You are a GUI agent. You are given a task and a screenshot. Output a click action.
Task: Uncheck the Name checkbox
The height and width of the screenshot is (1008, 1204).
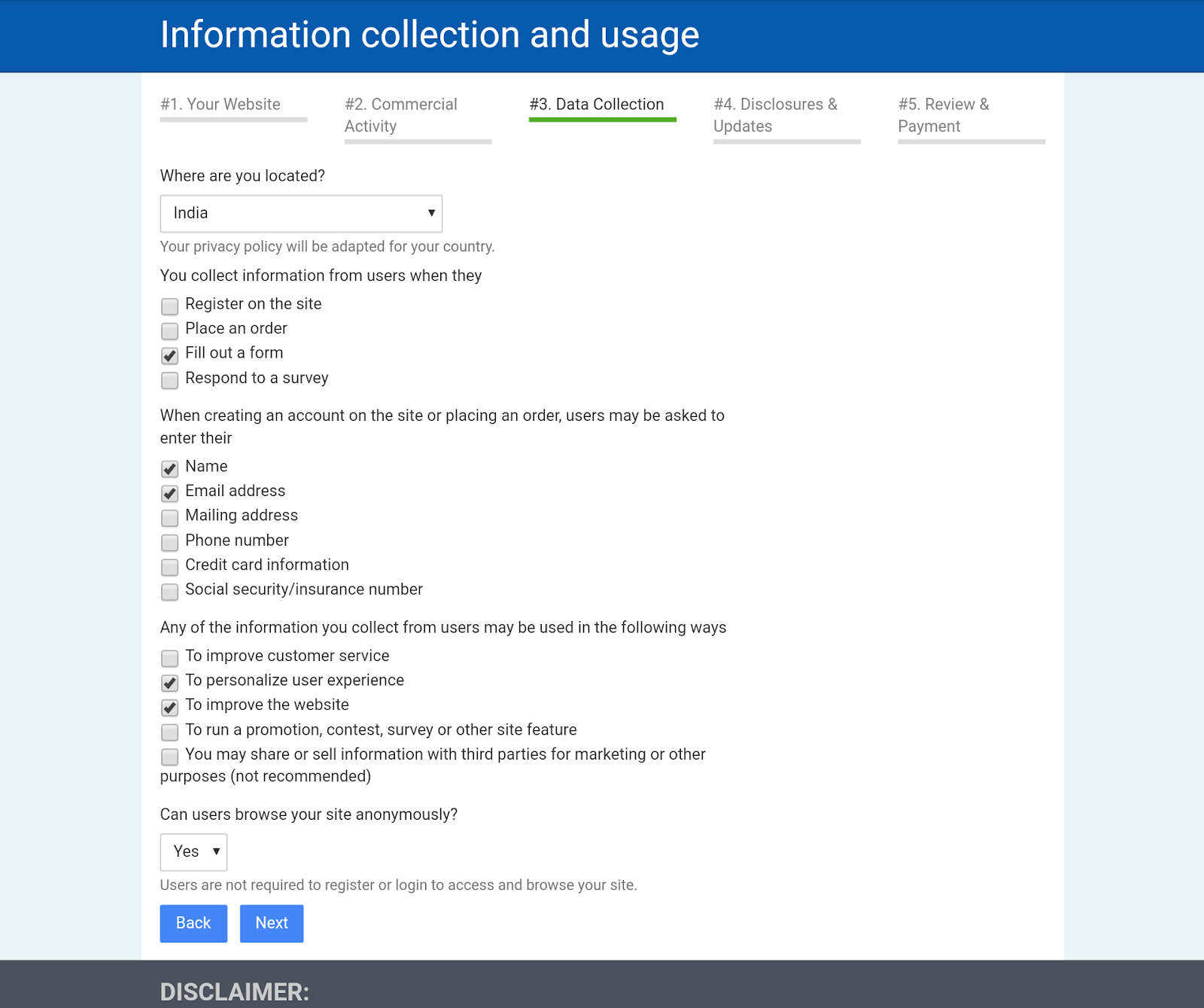(170, 469)
